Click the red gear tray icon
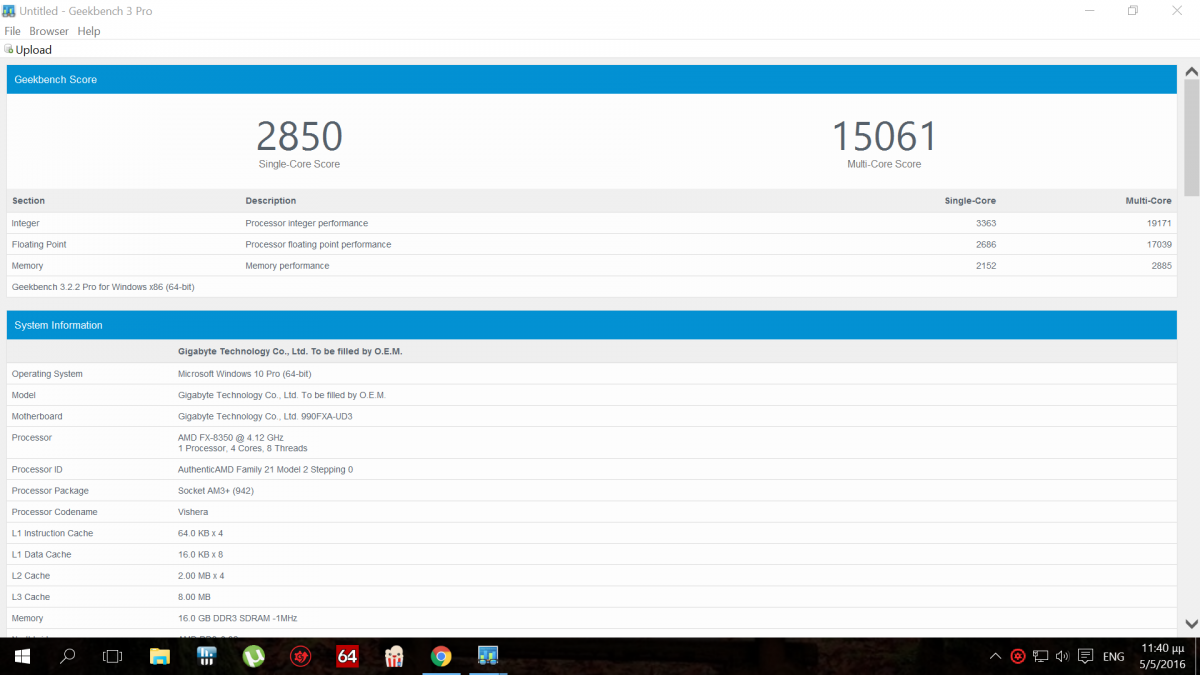Screen dimensions: 1200x675 coord(1017,656)
